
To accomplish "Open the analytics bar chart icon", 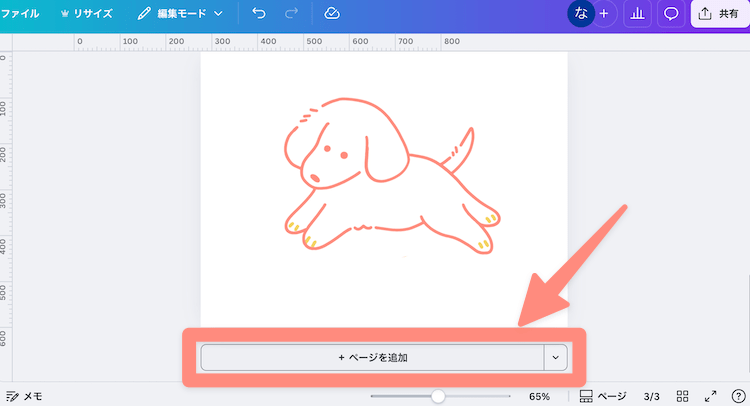I will (637, 14).
